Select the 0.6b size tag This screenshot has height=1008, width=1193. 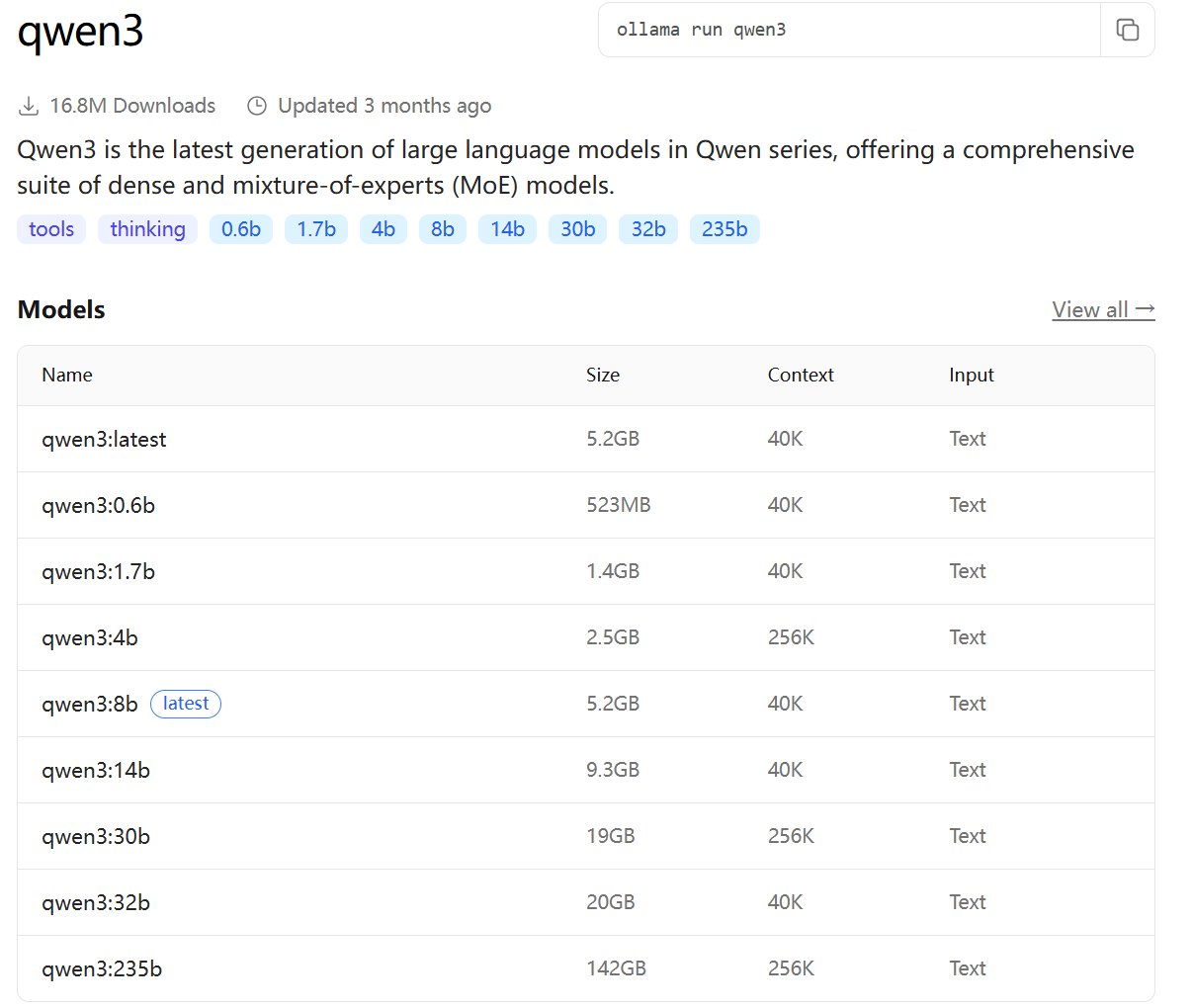point(241,229)
